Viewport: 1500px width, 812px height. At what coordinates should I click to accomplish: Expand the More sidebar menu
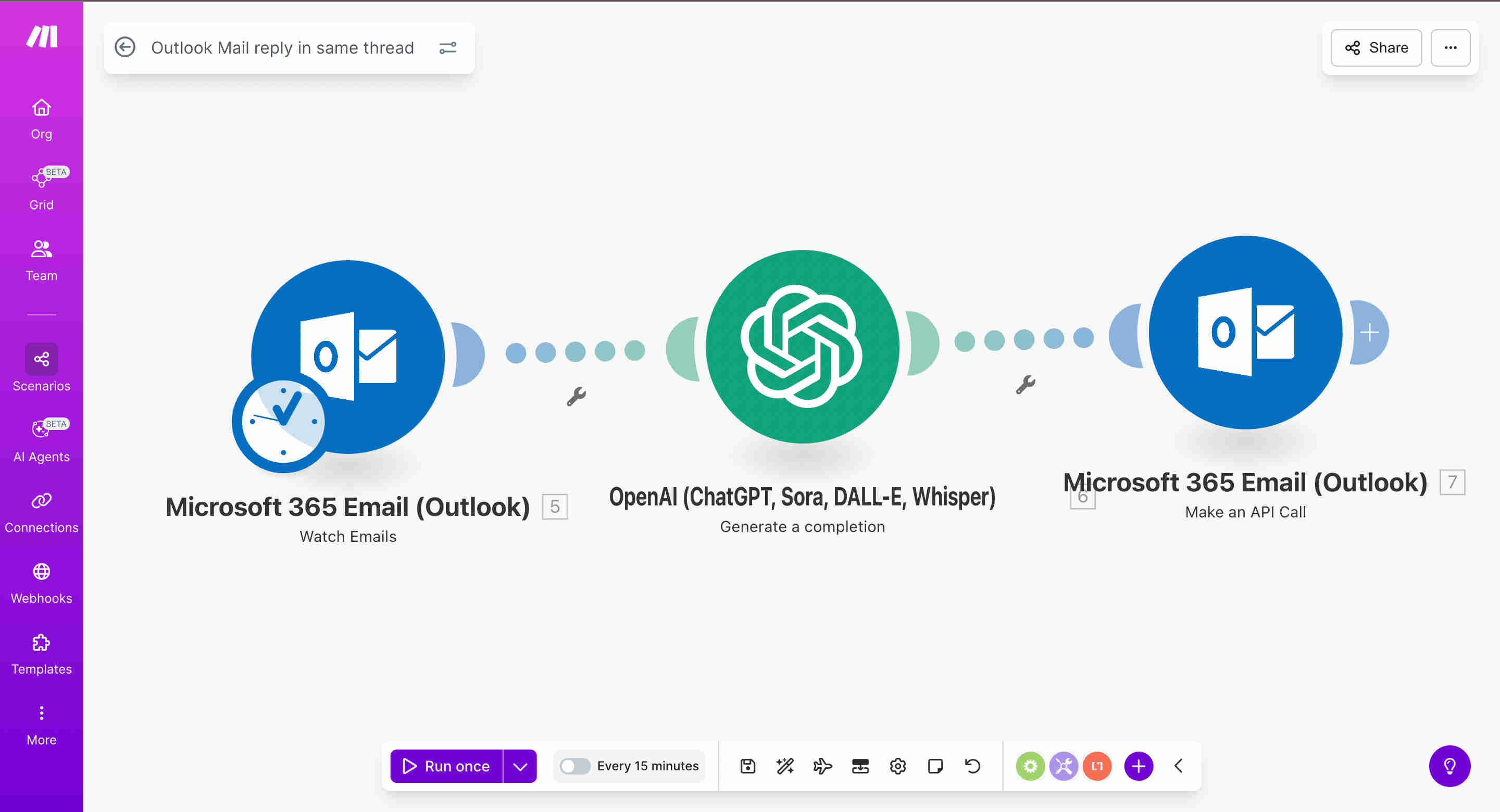tap(41, 725)
